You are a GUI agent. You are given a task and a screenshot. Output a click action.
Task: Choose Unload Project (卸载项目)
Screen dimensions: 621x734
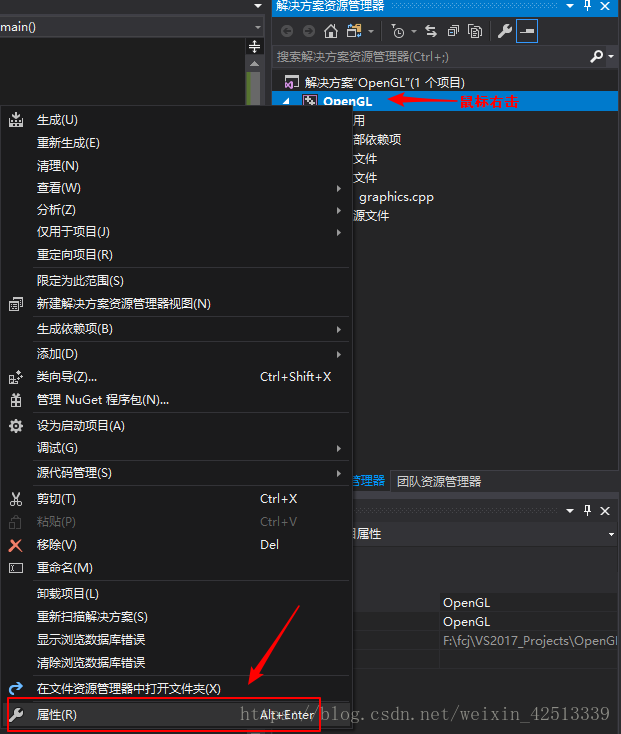pos(176,594)
